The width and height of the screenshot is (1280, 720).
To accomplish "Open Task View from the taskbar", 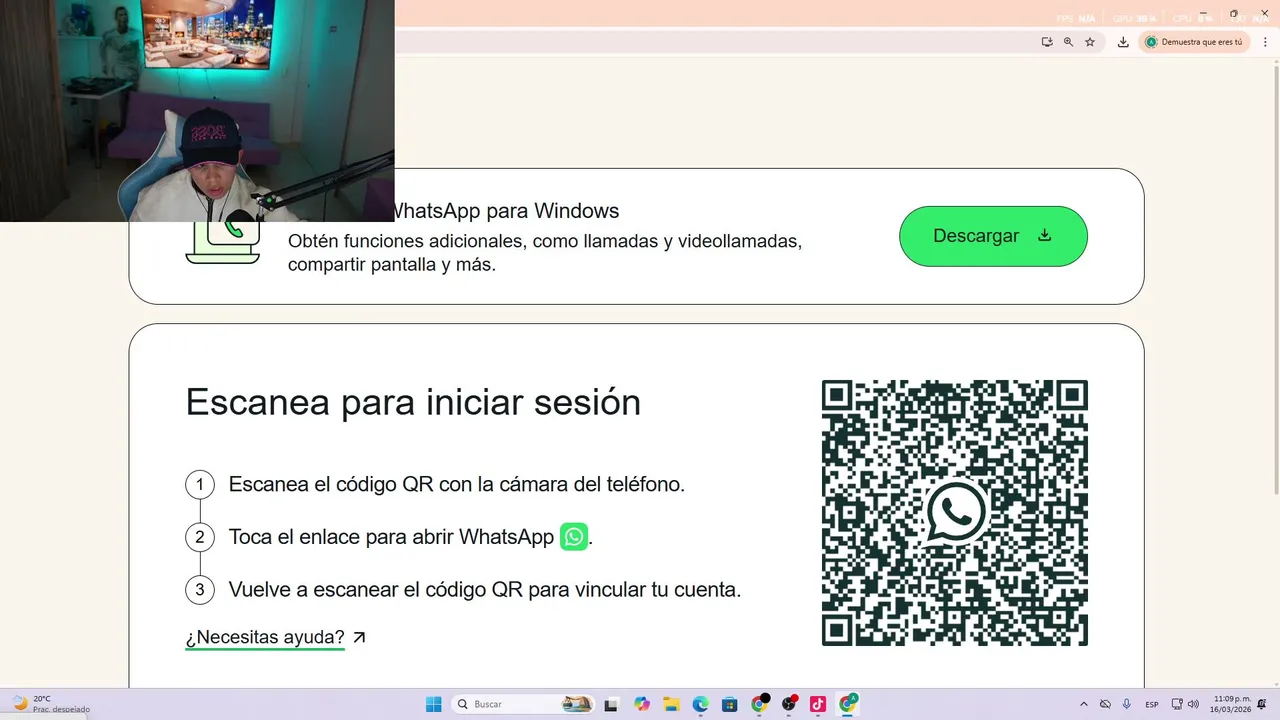I will pyautogui.click(x=612, y=704).
